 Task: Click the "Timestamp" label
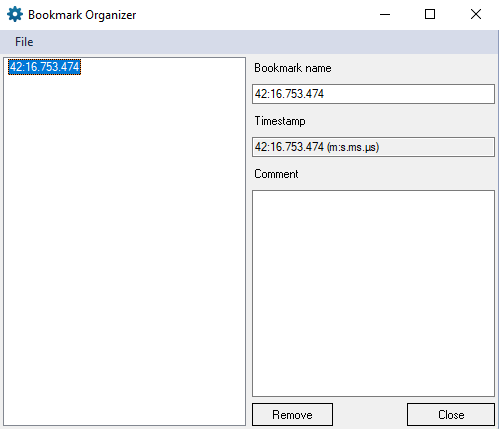(x=280, y=121)
